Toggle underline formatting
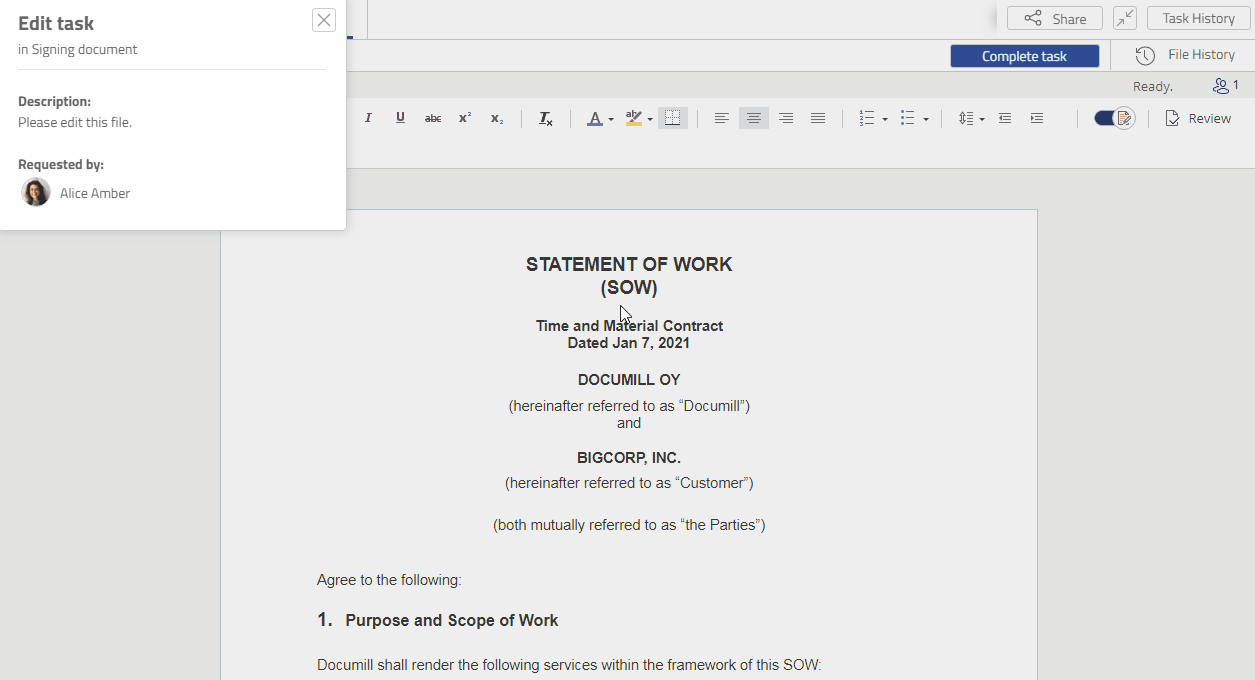This screenshot has width=1255, height=680. (400, 118)
